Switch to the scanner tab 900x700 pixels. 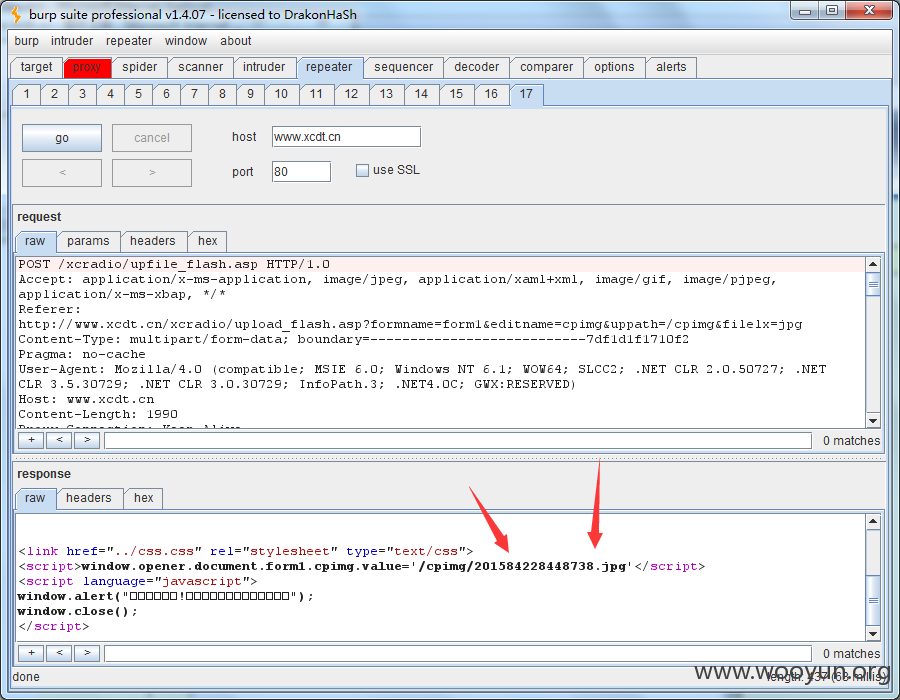point(200,67)
